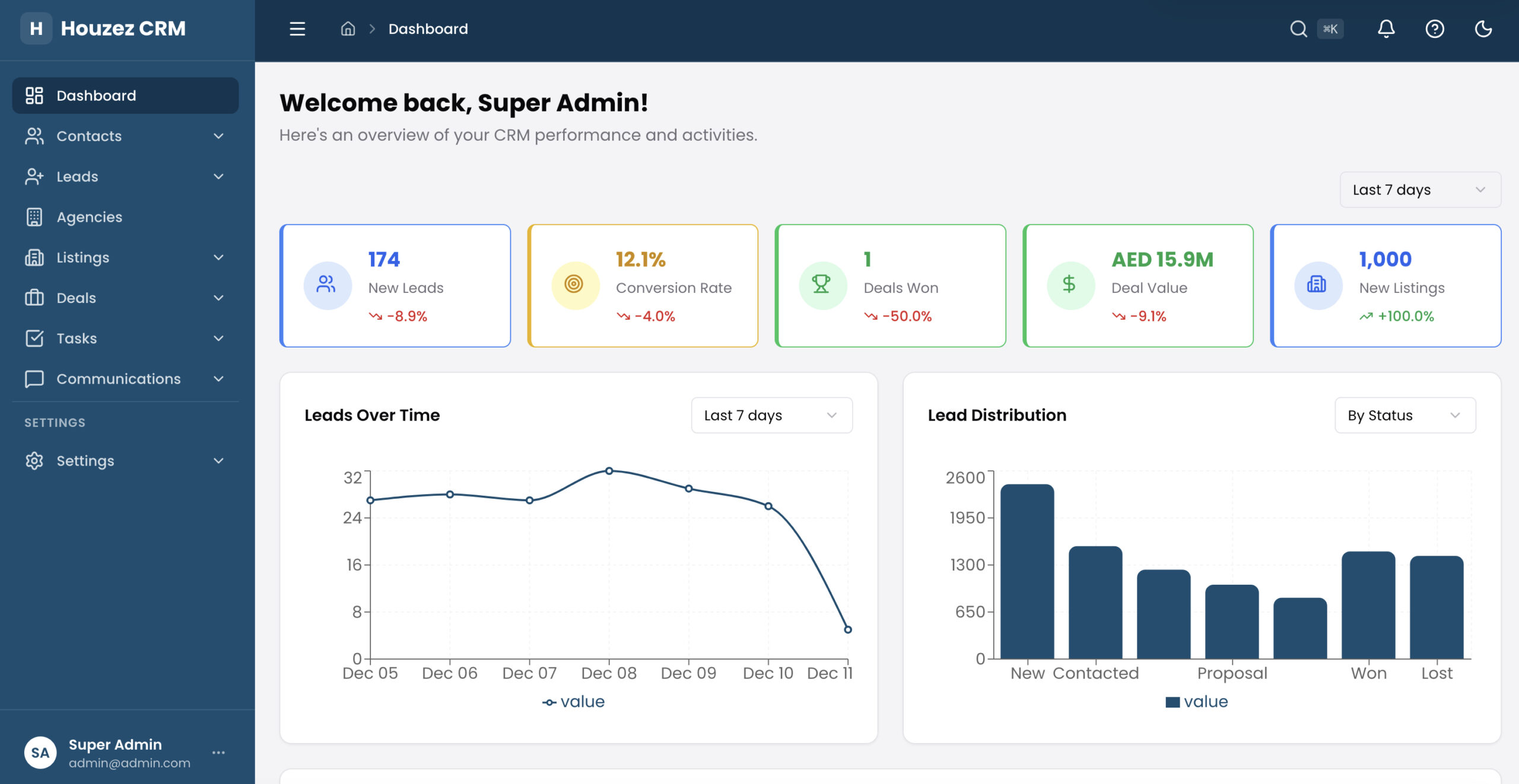The width and height of the screenshot is (1519, 784).
Task: Open Super Admin profile options with the ellipsis
Action: [218, 752]
